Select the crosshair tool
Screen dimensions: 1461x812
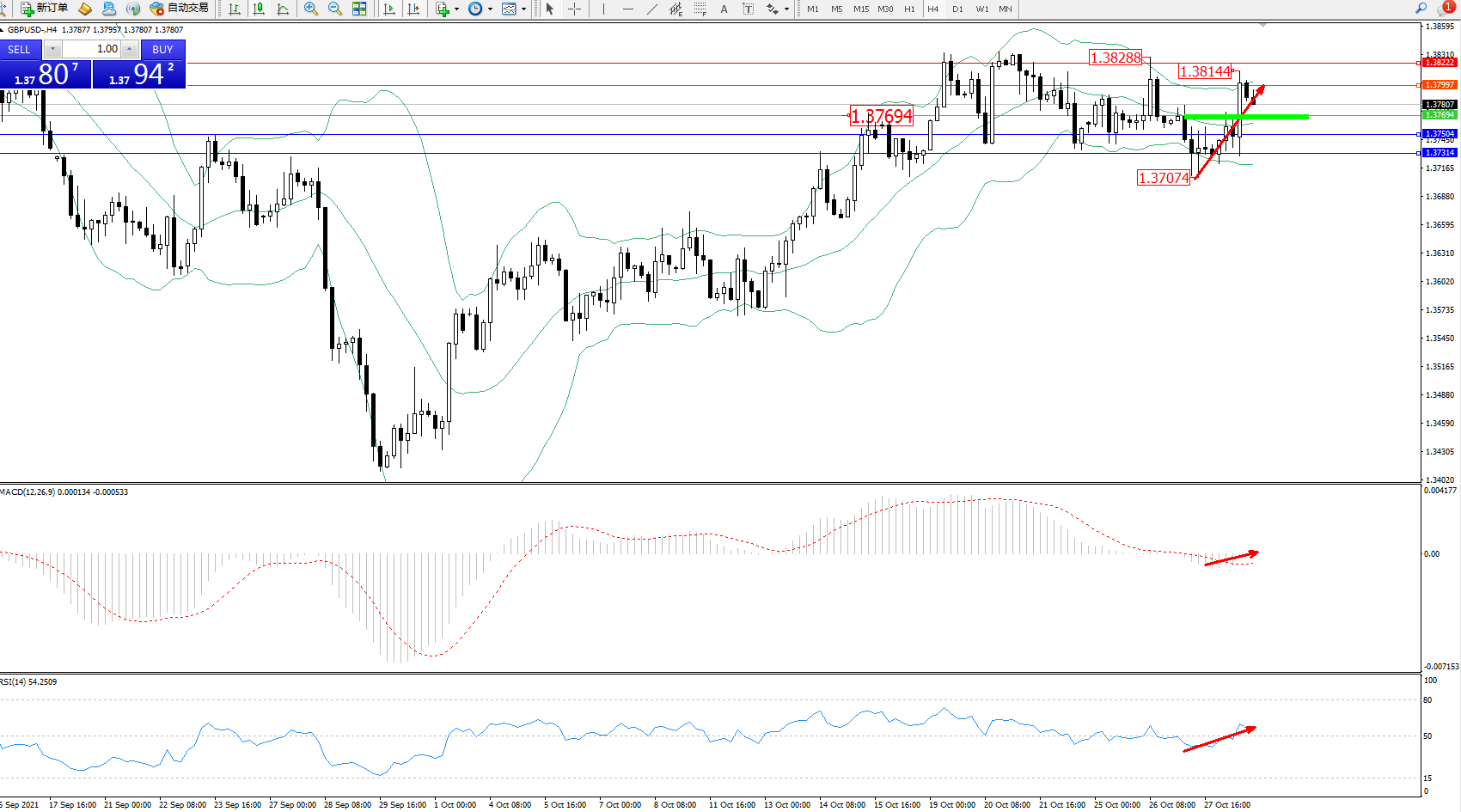click(574, 9)
